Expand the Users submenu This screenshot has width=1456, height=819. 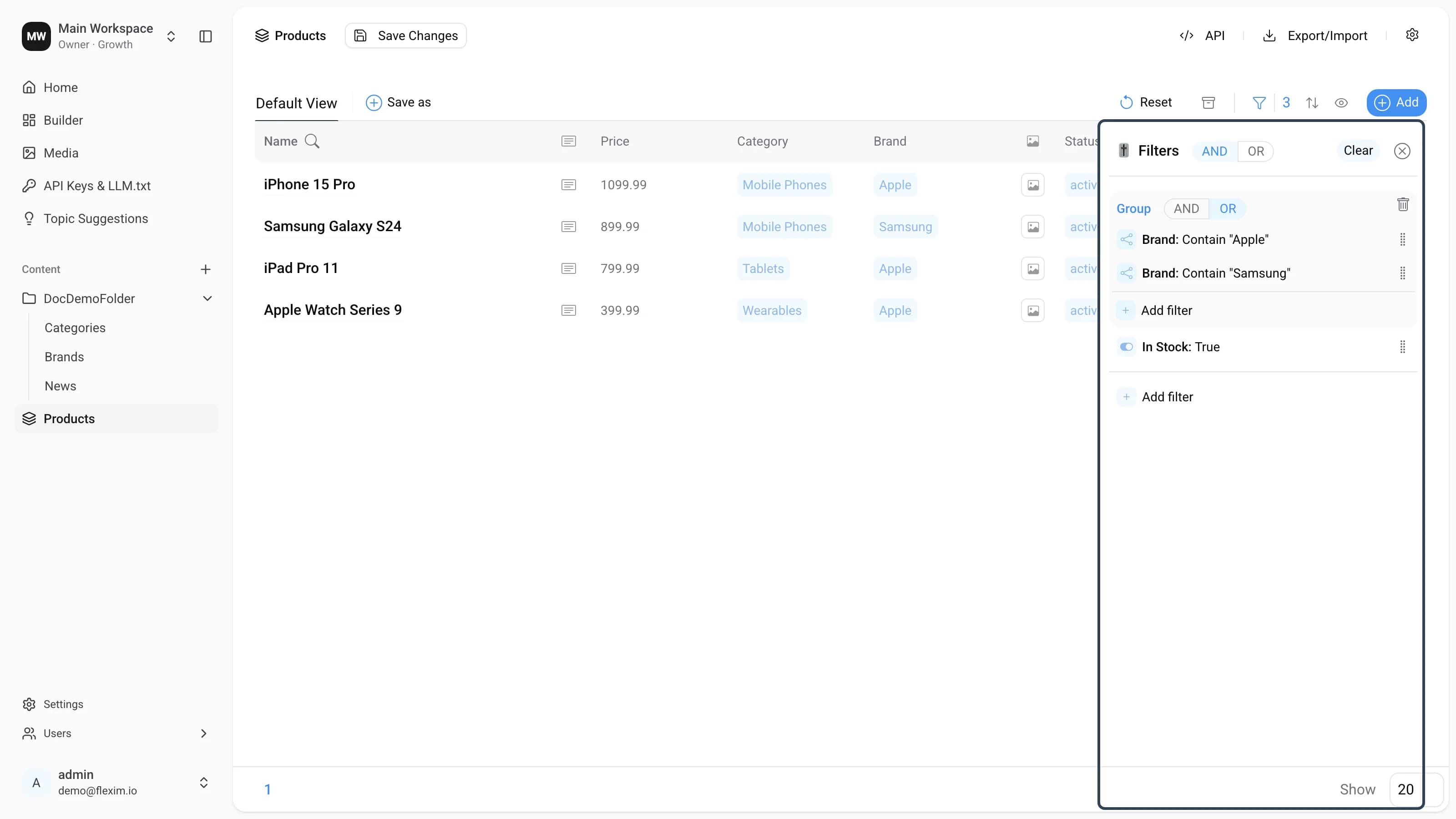coord(203,733)
